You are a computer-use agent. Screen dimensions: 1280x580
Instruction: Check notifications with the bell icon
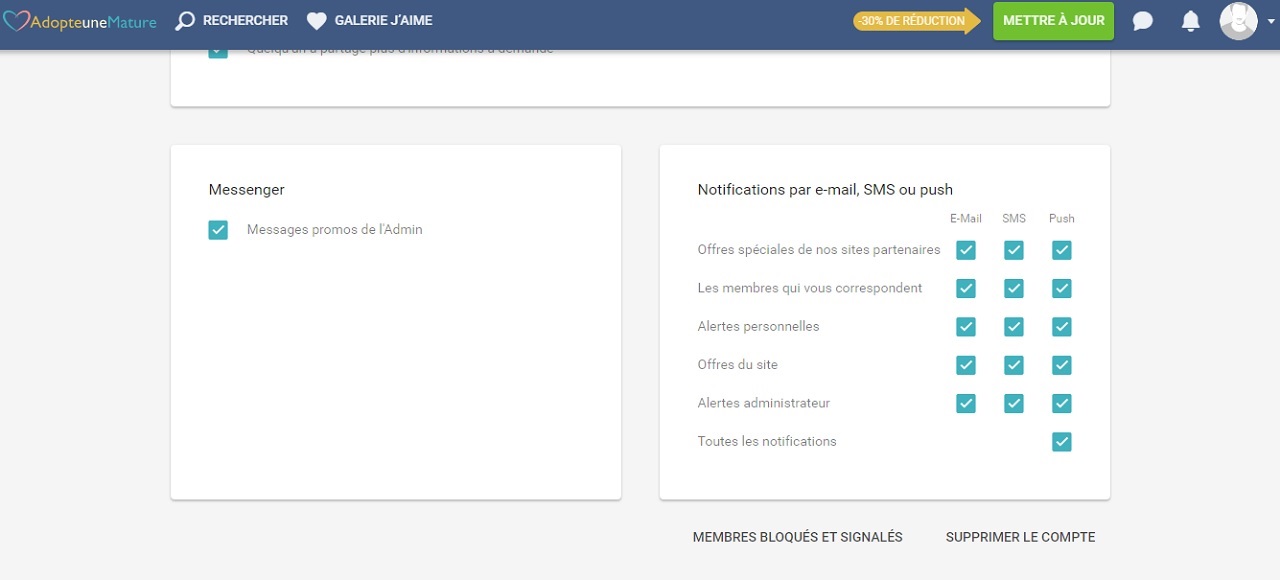click(x=1190, y=20)
